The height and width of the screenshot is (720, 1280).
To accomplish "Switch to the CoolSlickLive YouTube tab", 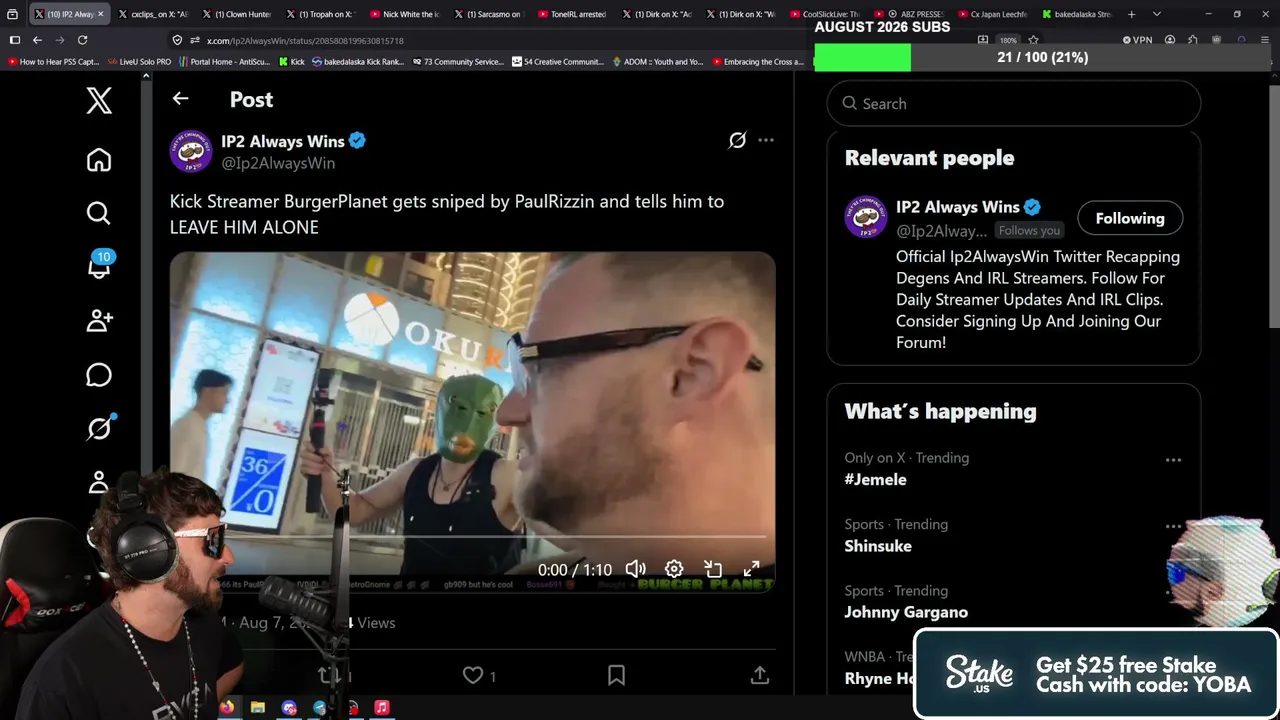I will coord(824,14).
